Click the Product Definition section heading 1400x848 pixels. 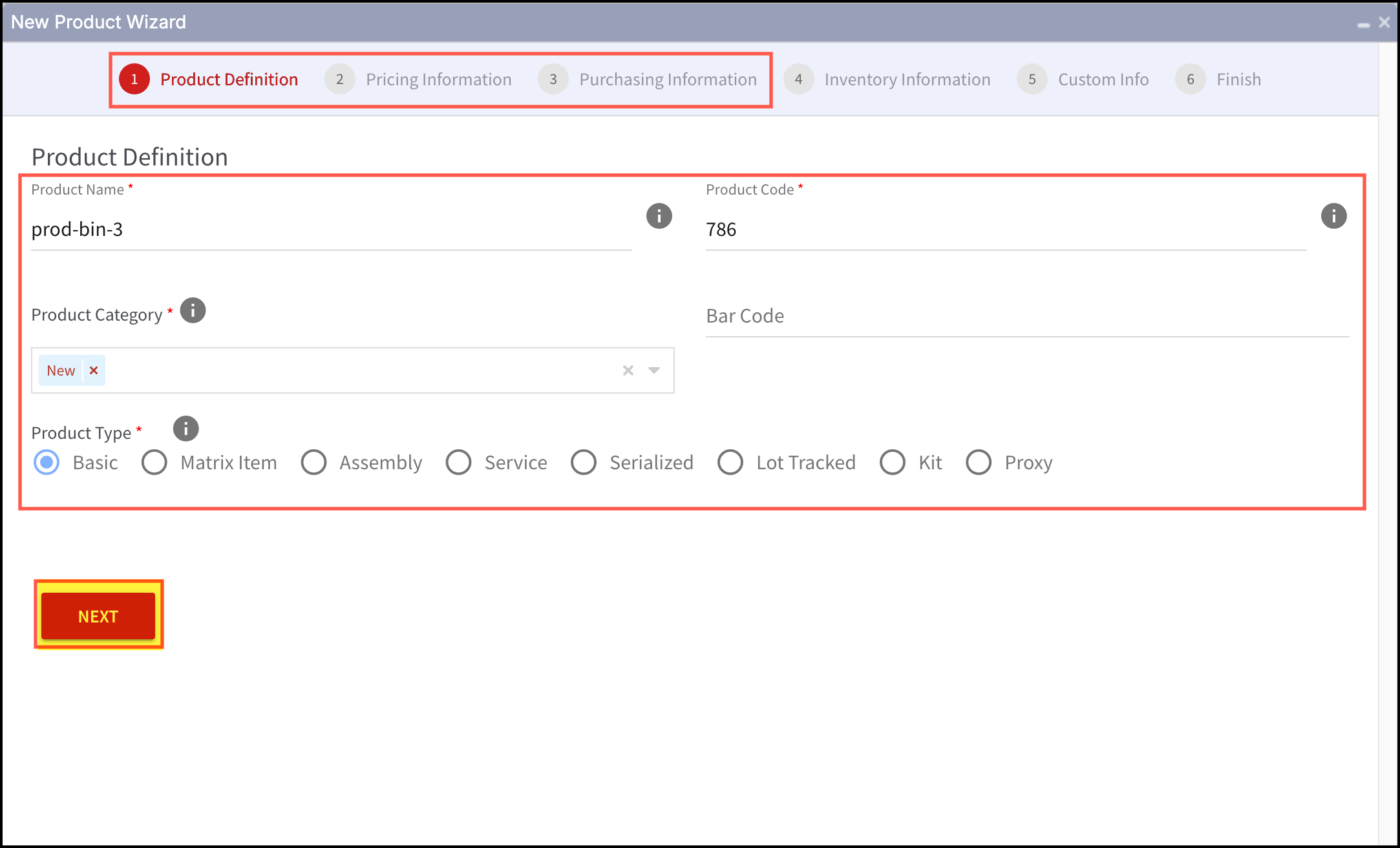[x=129, y=157]
